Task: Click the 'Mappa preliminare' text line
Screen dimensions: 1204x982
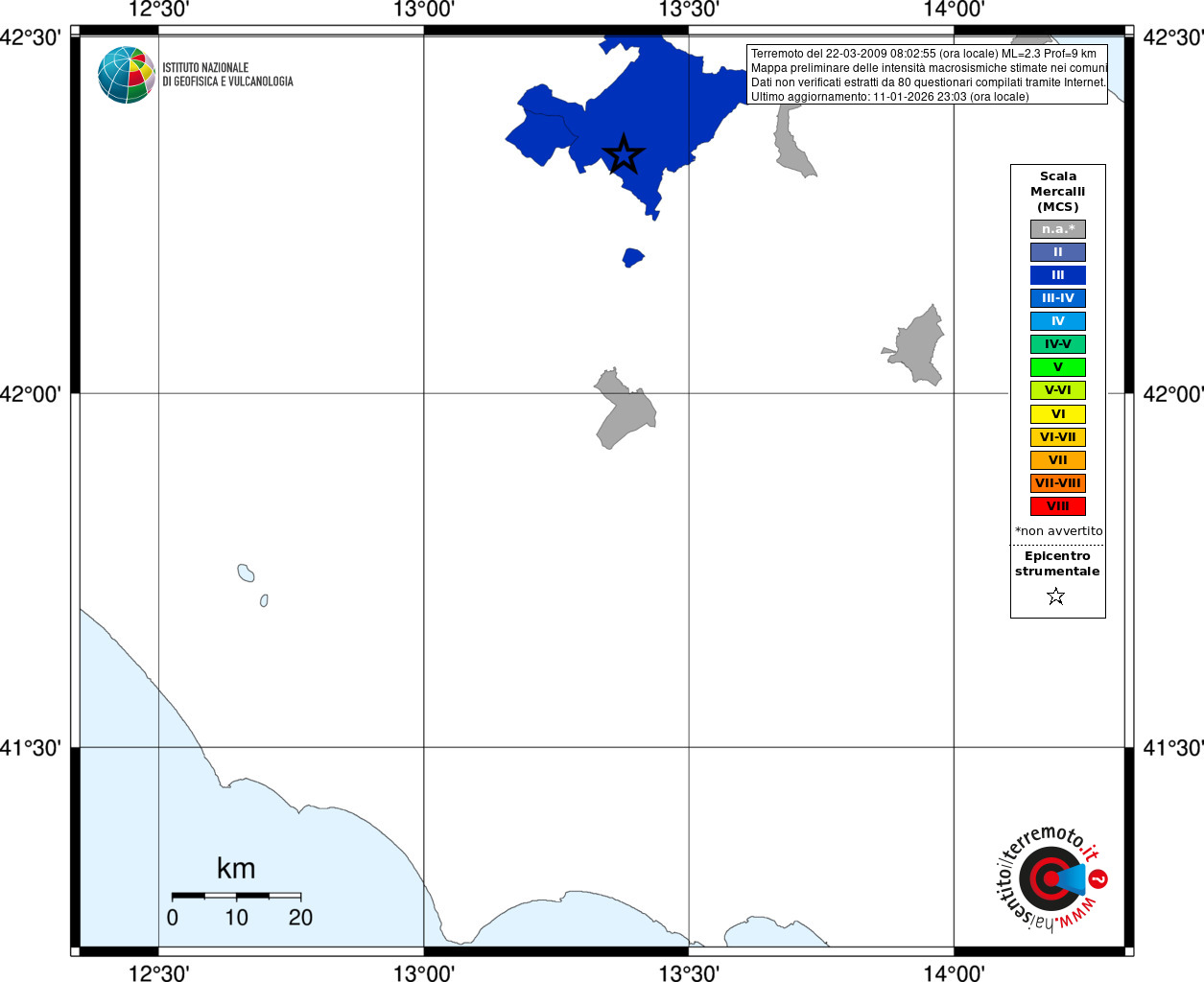Action: [x=929, y=68]
